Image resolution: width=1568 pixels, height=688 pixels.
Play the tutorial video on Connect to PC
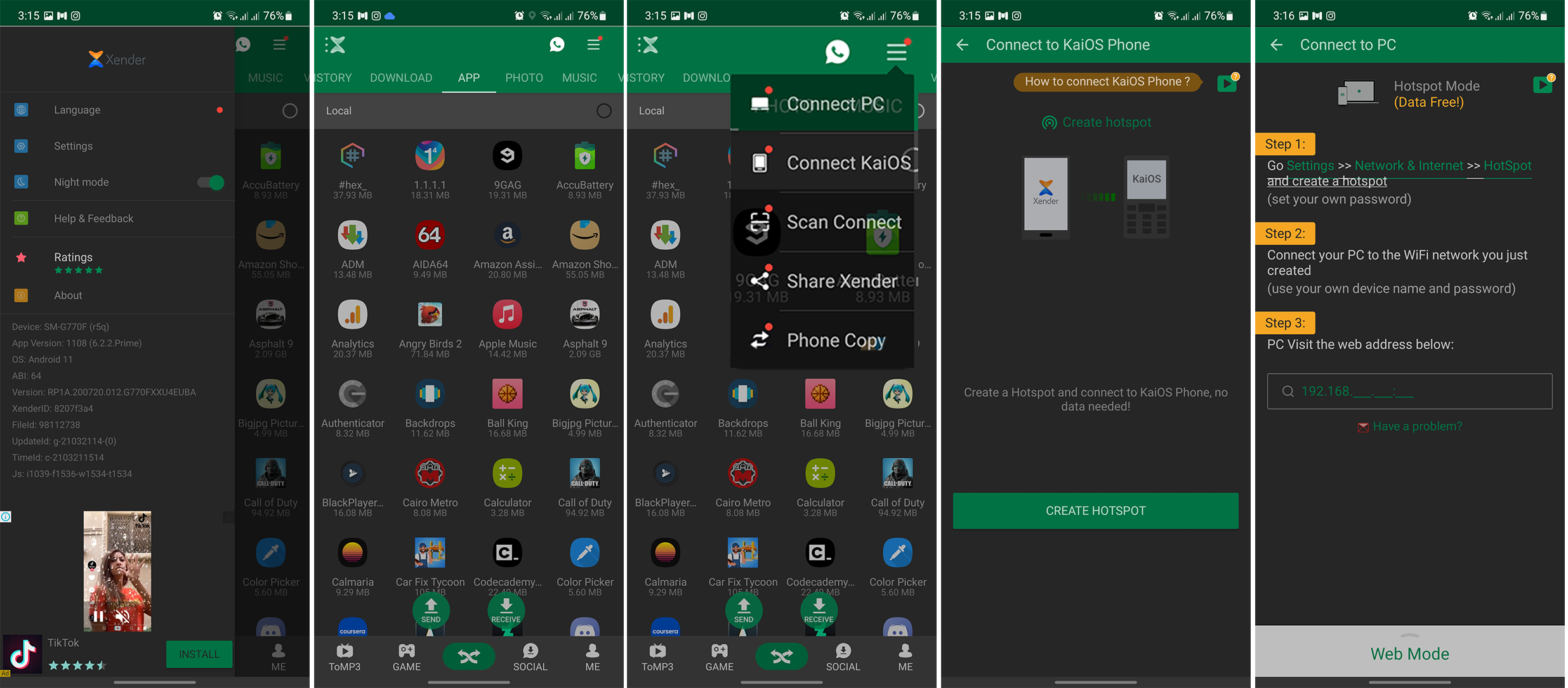click(1543, 84)
